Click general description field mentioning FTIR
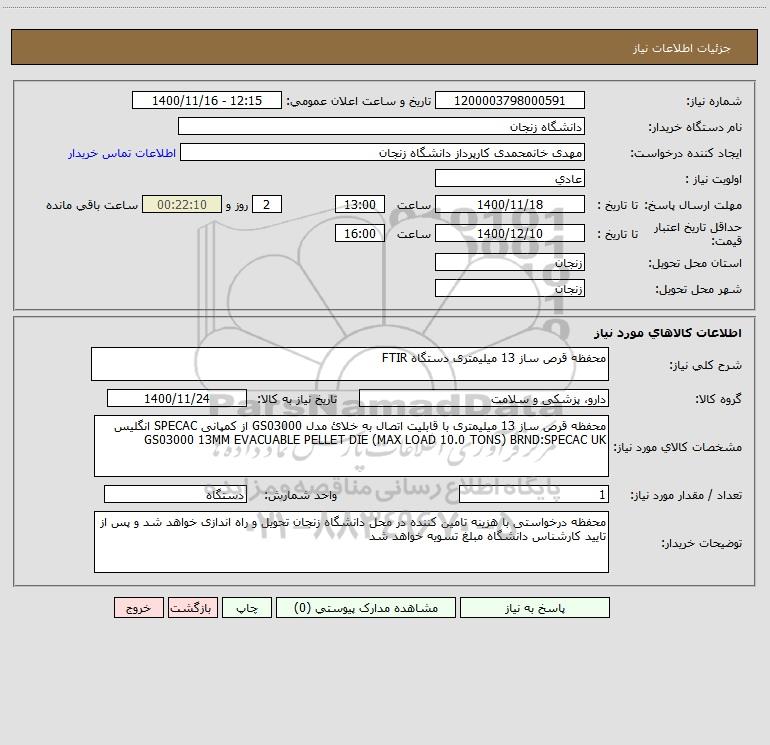The image size is (770, 745). pyautogui.click(x=350, y=364)
